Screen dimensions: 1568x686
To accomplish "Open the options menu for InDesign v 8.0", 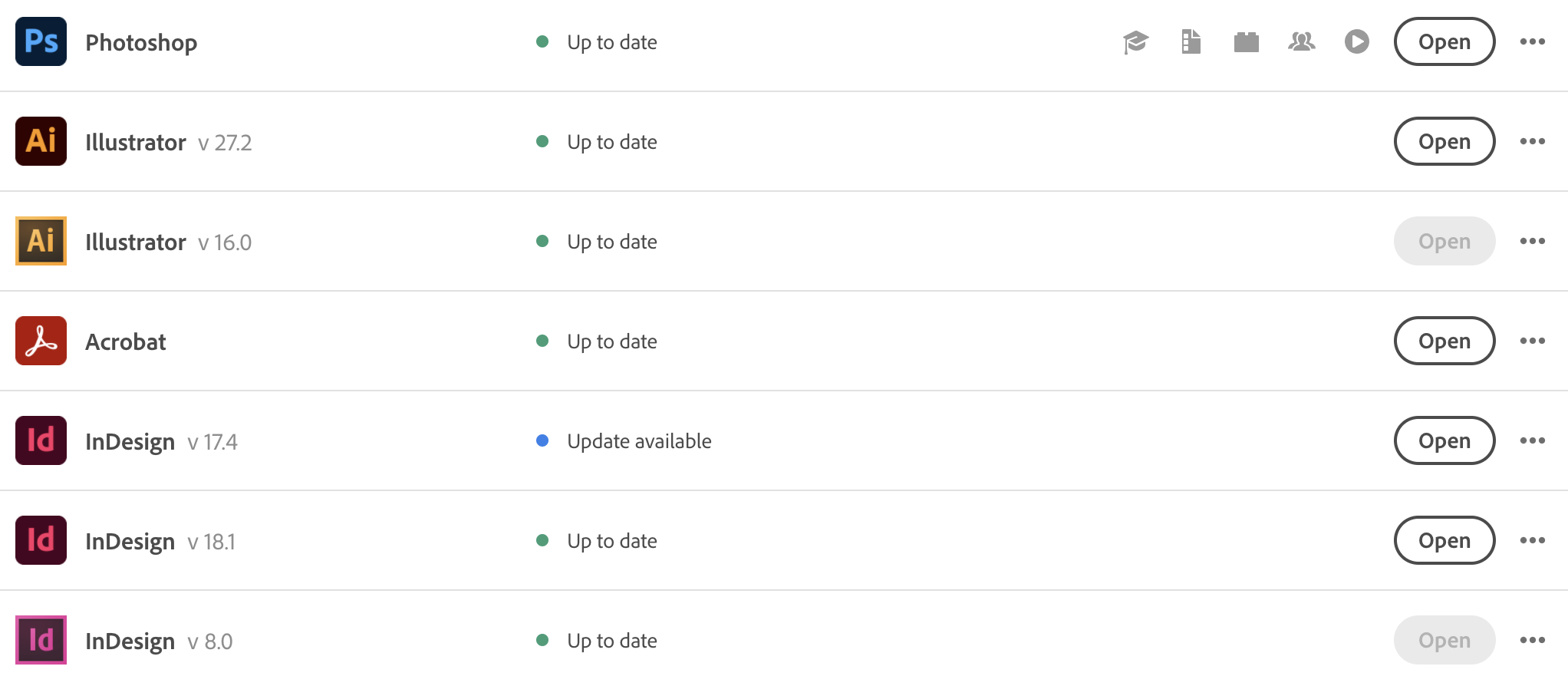I will (1533, 639).
